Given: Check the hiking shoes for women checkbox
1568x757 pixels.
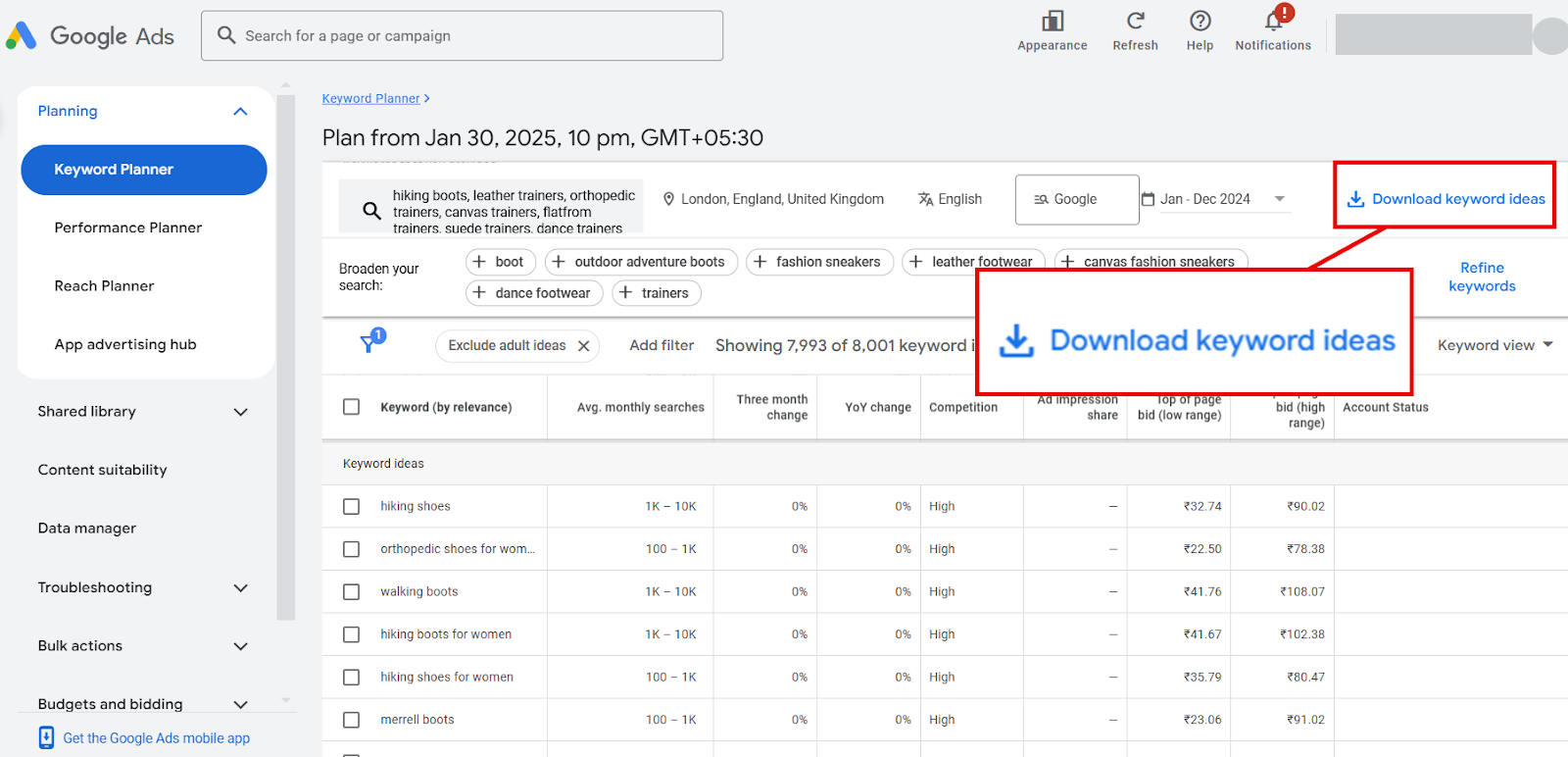Looking at the screenshot, I should [x=352, y=678].
